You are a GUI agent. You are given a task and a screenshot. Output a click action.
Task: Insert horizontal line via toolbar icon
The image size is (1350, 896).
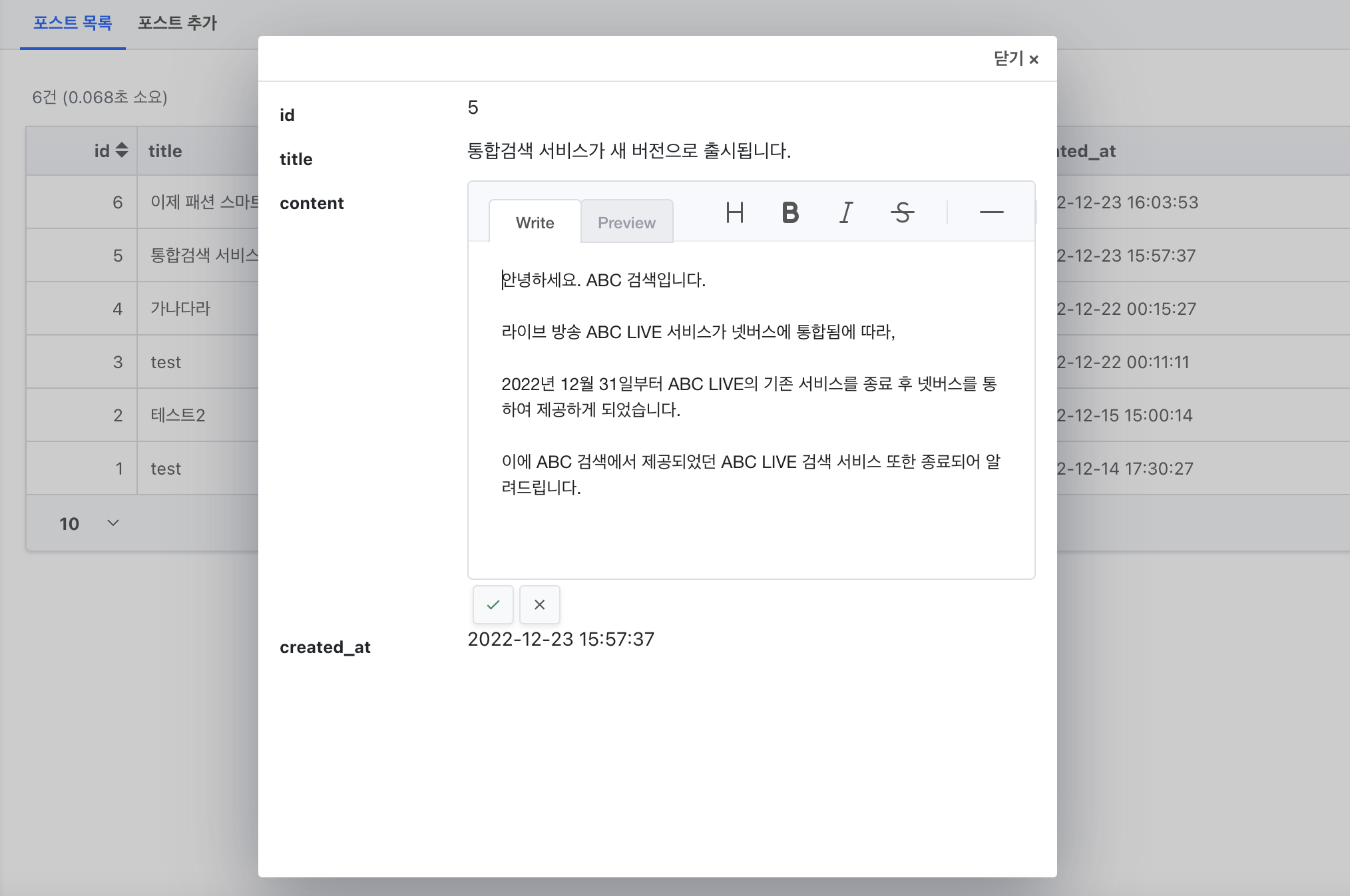tap(991, 212)
